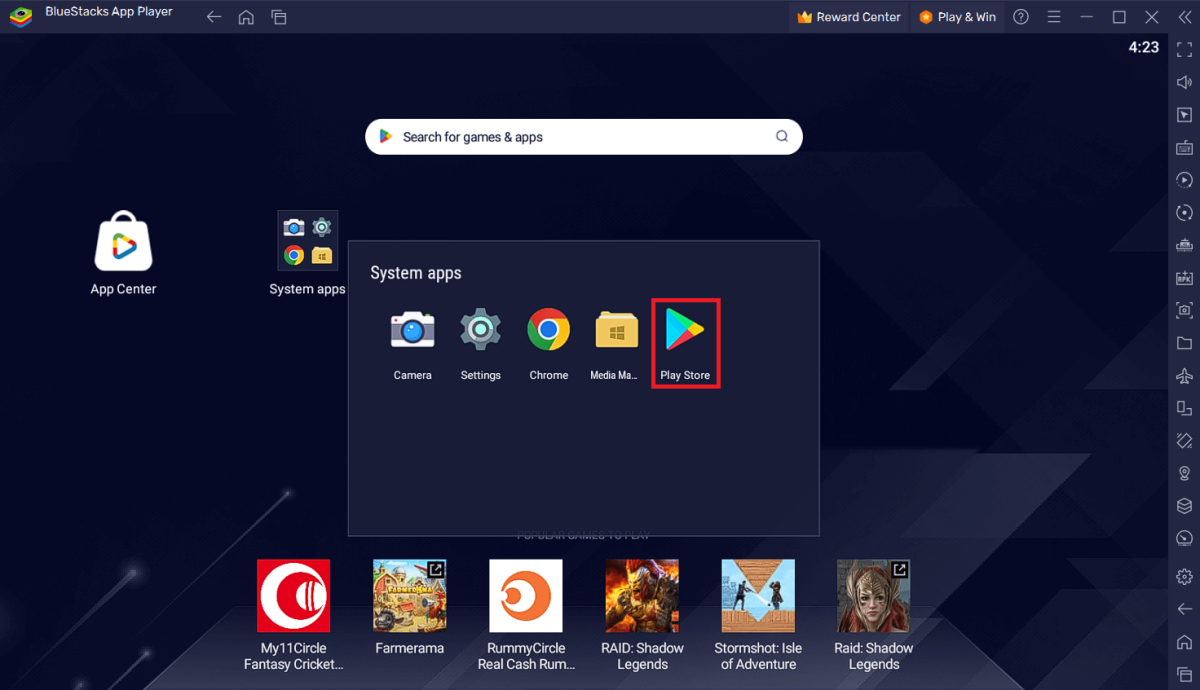This screenshot has height=690, width=1200.
Task: Open the Multi-instance manager icon
Action: [1184, 245]
